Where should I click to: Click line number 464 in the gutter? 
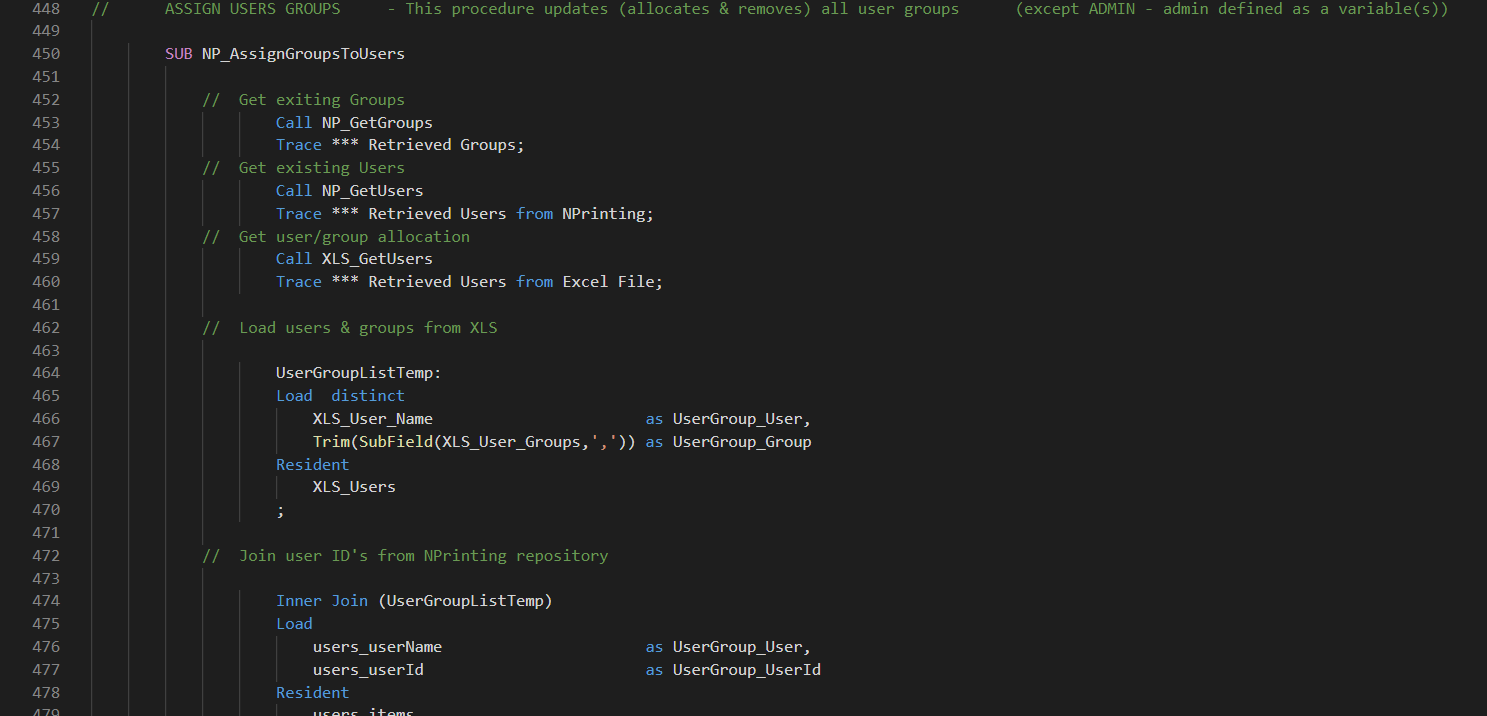tap(46, 373)
